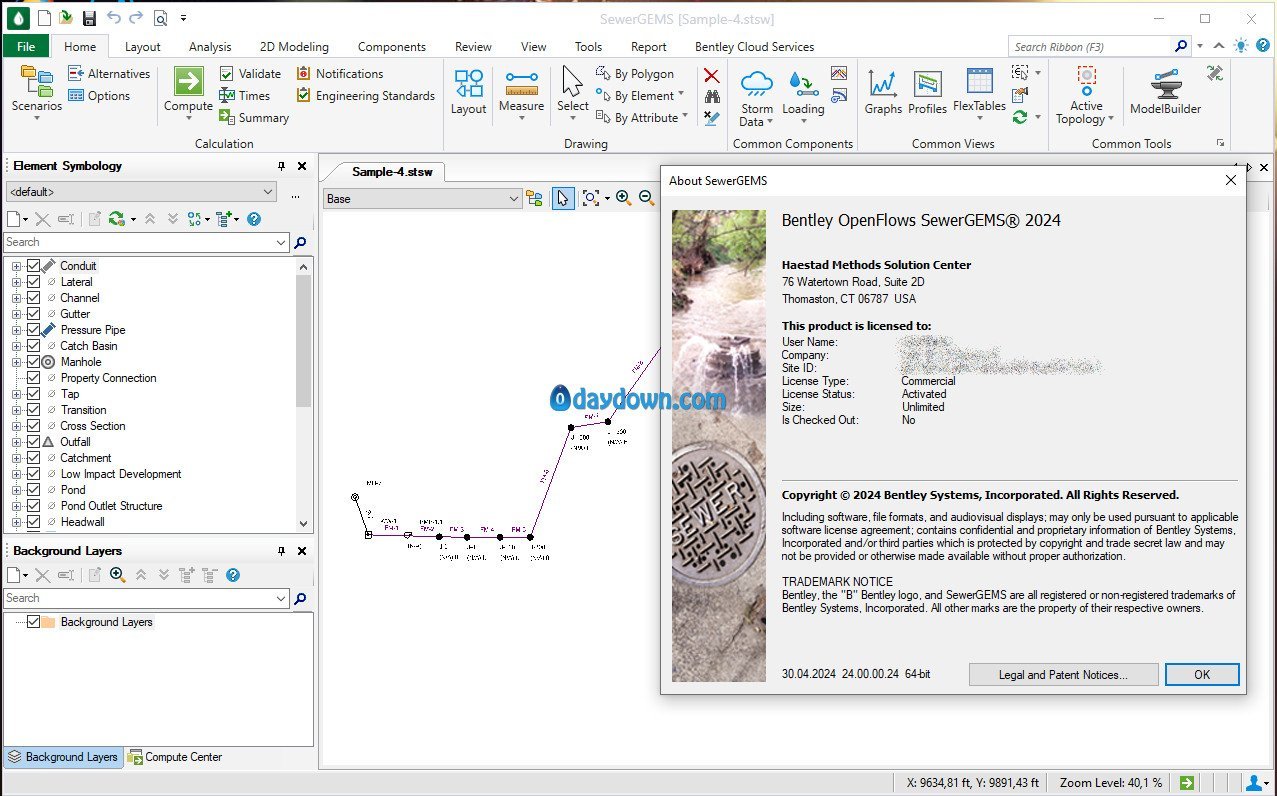1277x796 pixels.
Task: Click the red X delete icon in Drawing group
Action: click(x=711, y=75)
